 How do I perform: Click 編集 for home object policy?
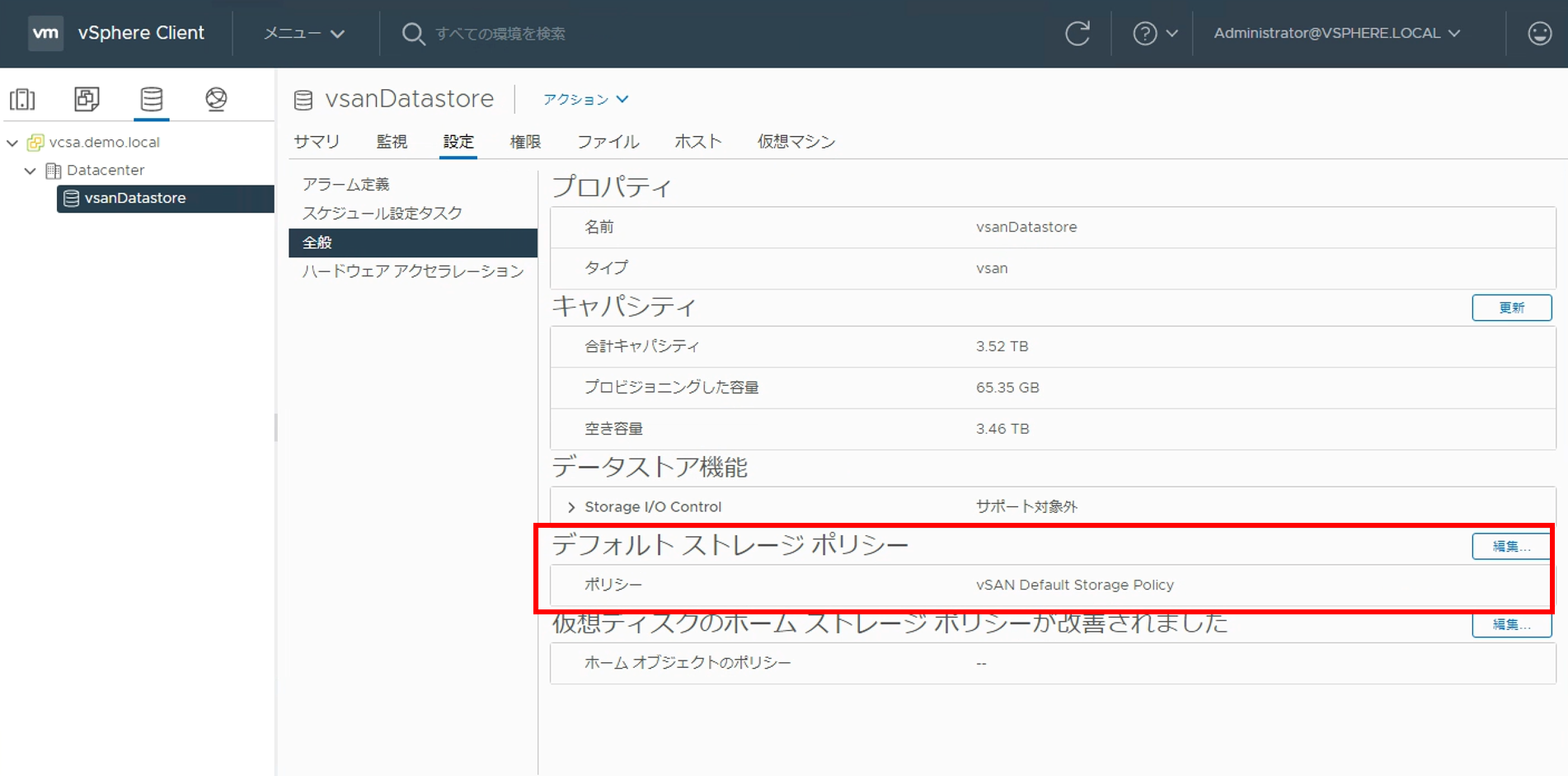(1512, 624)
